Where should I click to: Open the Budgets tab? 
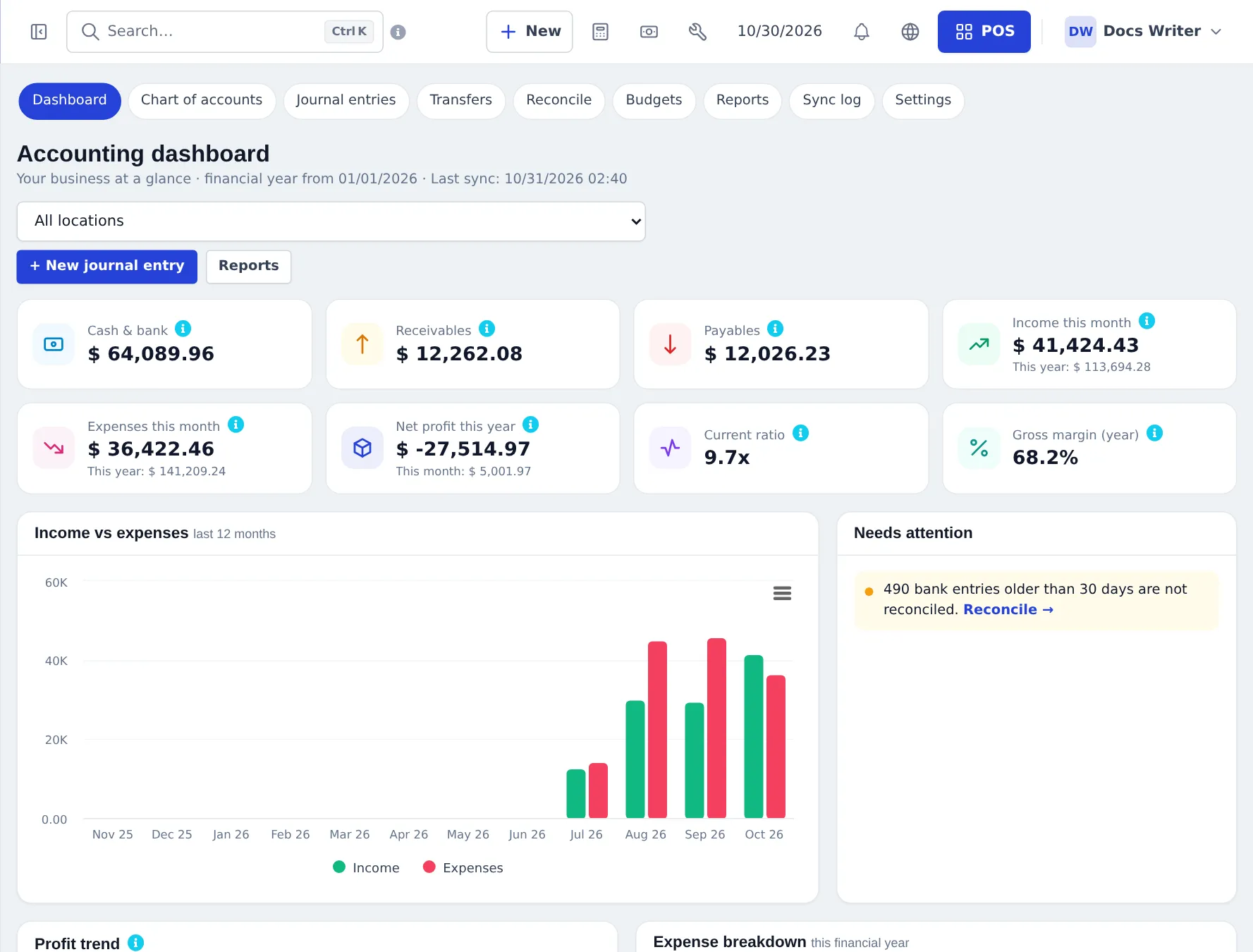654,100
